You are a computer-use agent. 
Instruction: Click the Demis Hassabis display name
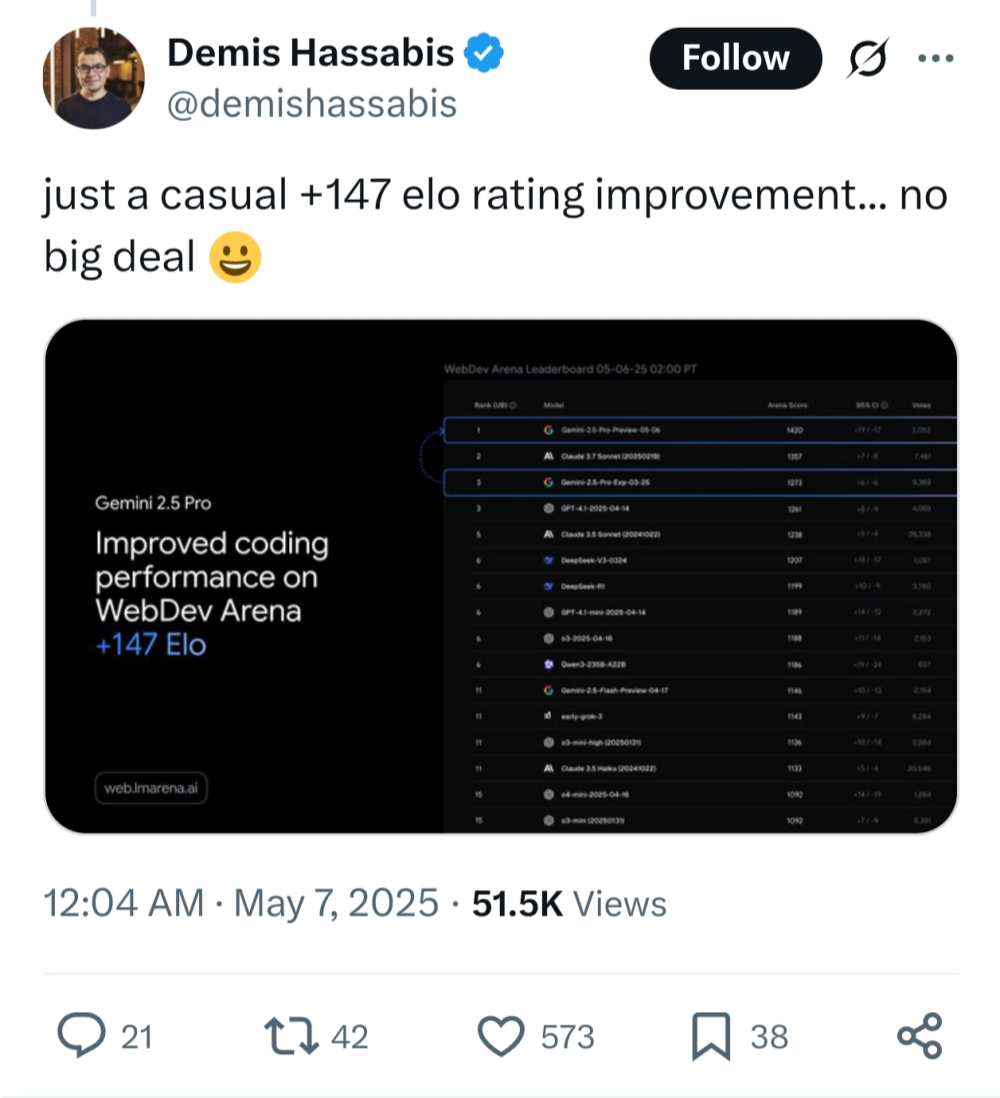pyautogui.click(x=310, y=54)
